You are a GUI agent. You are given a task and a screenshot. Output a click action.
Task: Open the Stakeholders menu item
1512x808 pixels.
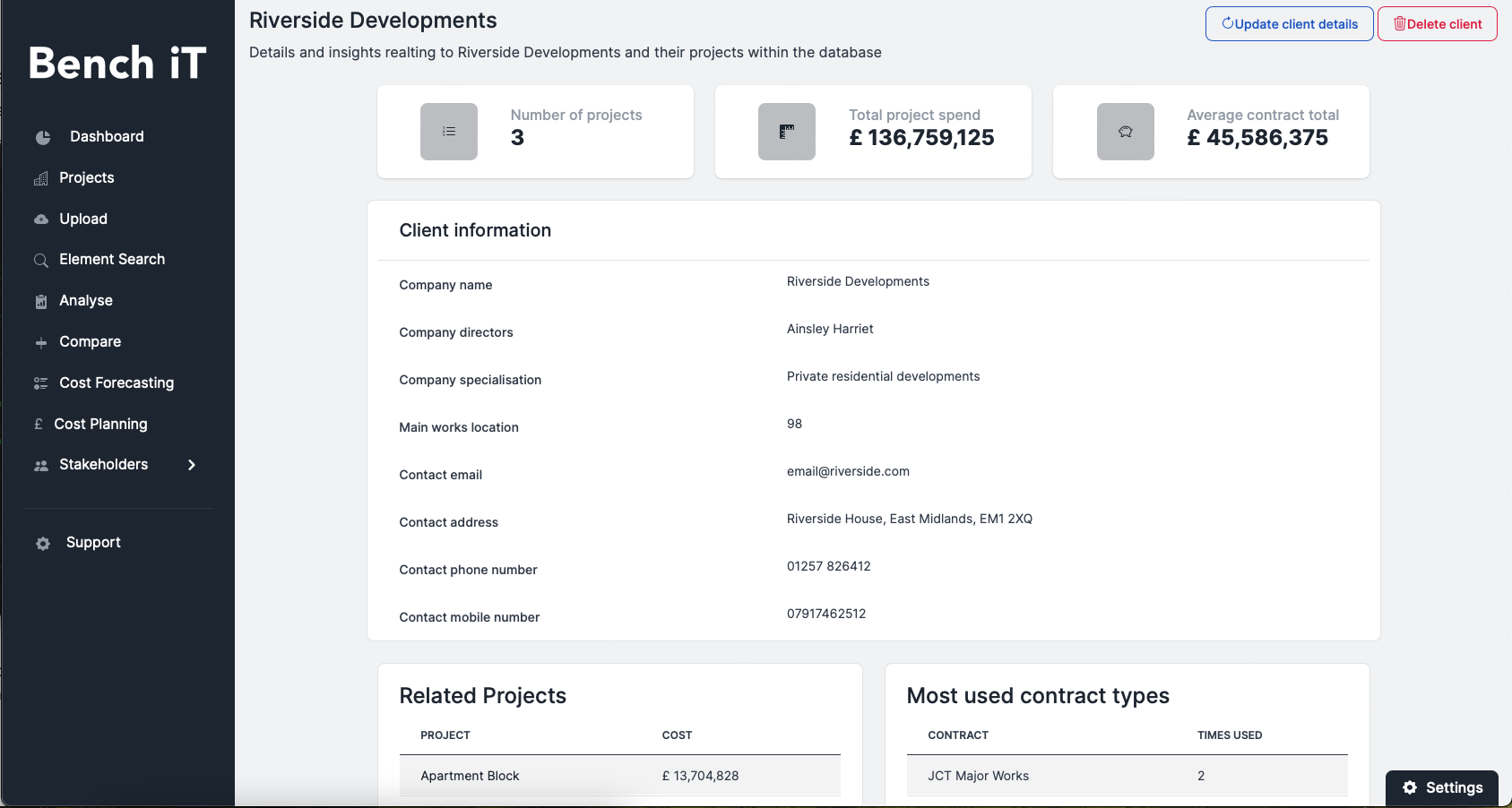pyautogui.click(x=104, y=464)
